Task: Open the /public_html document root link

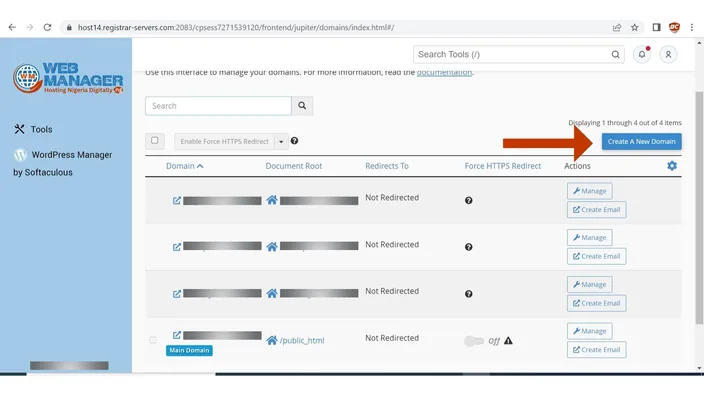Action: tap(302, 340)
